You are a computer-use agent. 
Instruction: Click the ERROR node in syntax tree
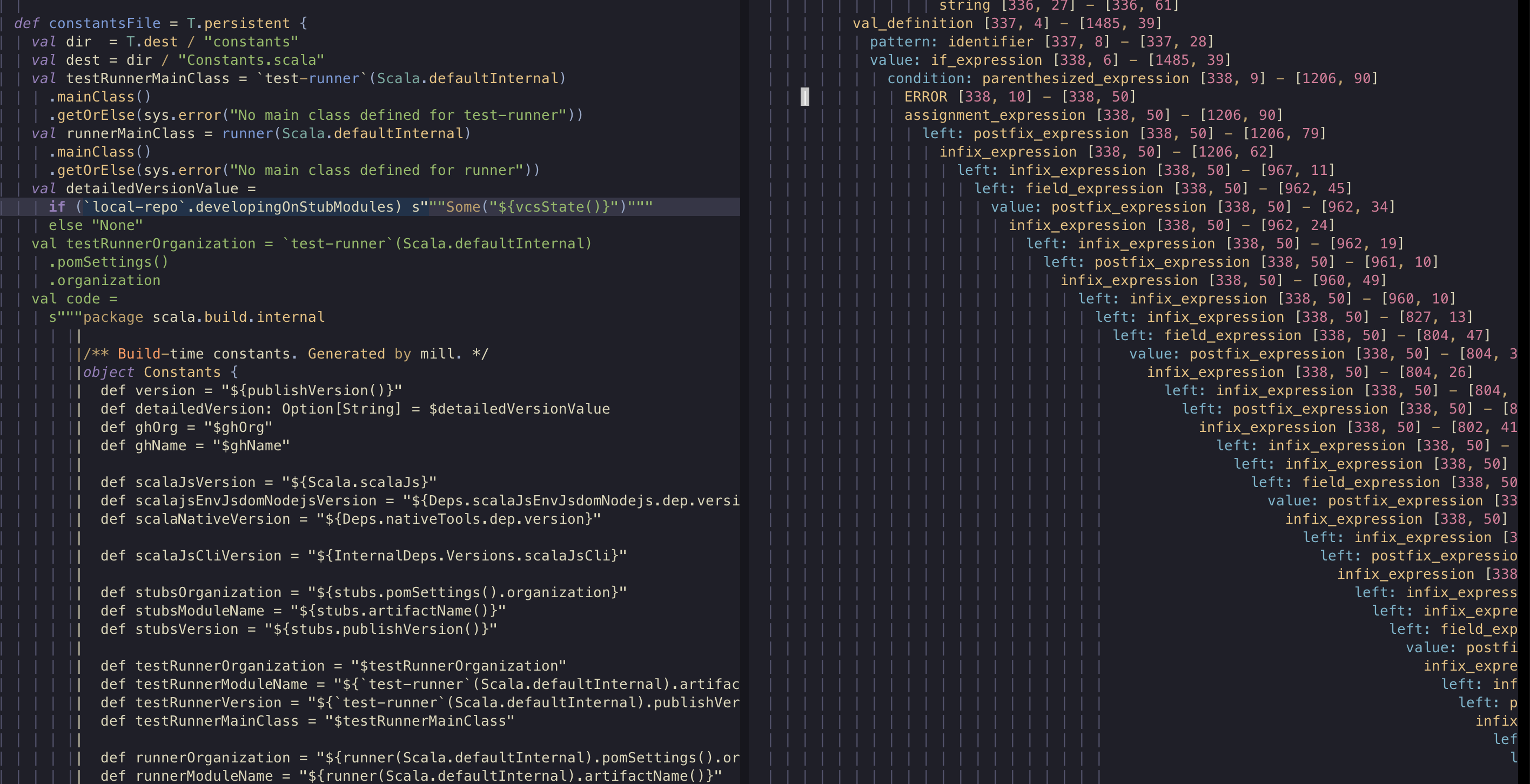click(925, 97)
